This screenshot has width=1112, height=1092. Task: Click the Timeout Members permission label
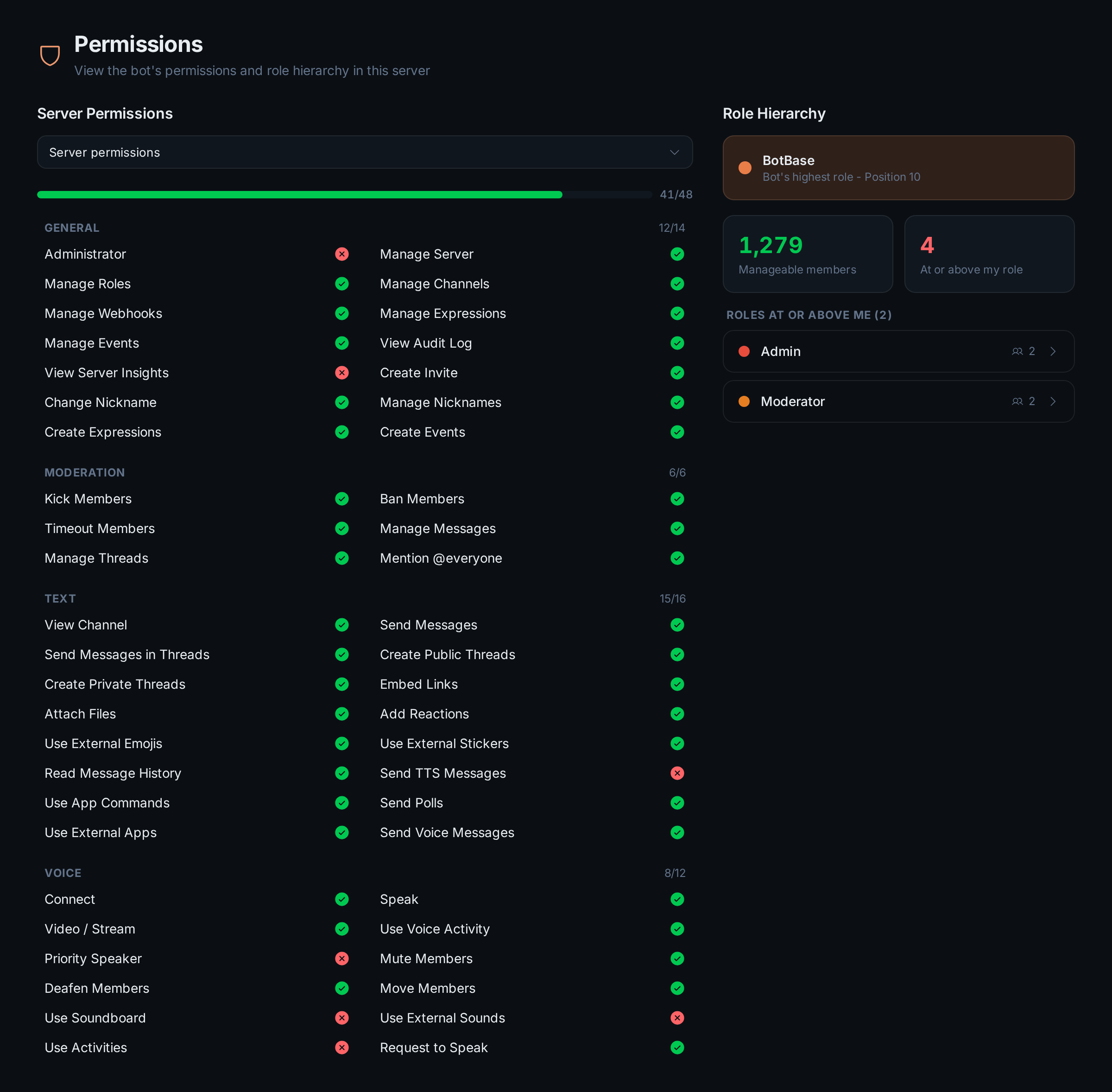(100, 529)
